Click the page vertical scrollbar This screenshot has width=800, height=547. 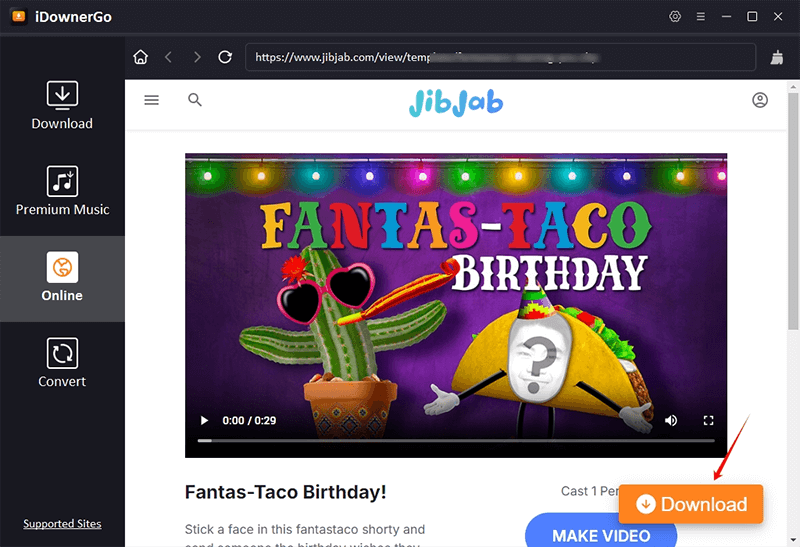click(x=793, y=211)
